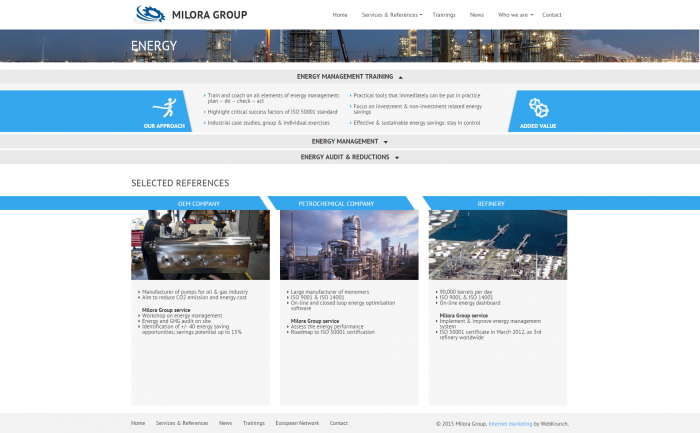Expand the Who we are dropdown

click(x=515, y=15)
